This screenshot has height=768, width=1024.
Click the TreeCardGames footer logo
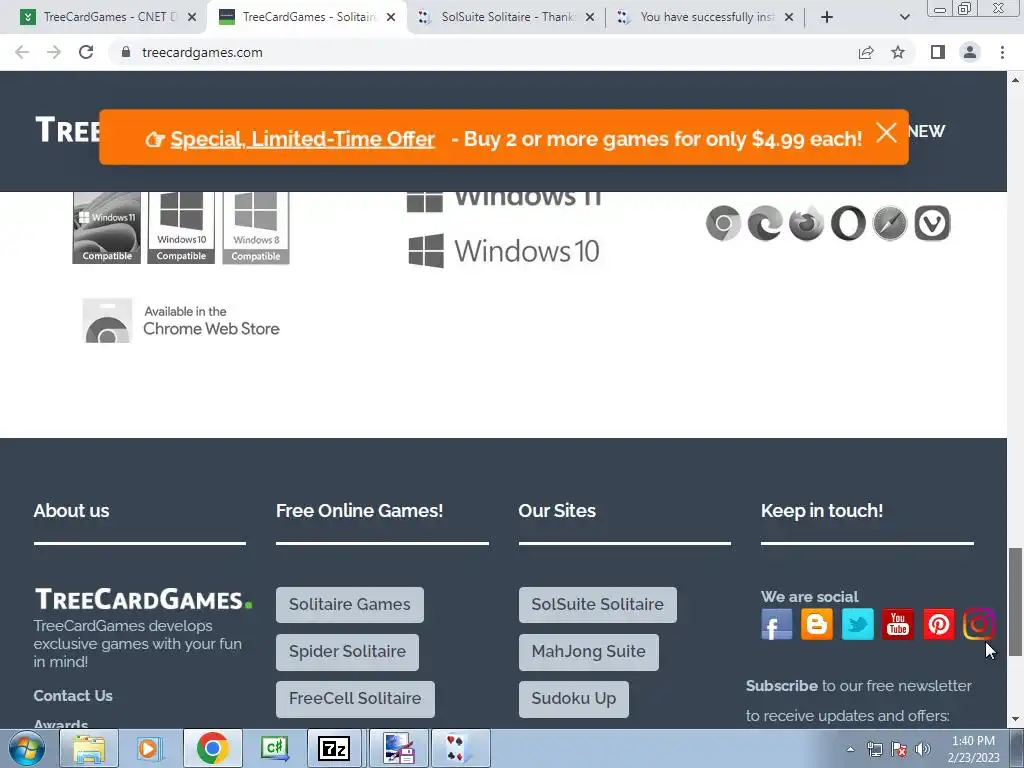(x=143, y=600)
